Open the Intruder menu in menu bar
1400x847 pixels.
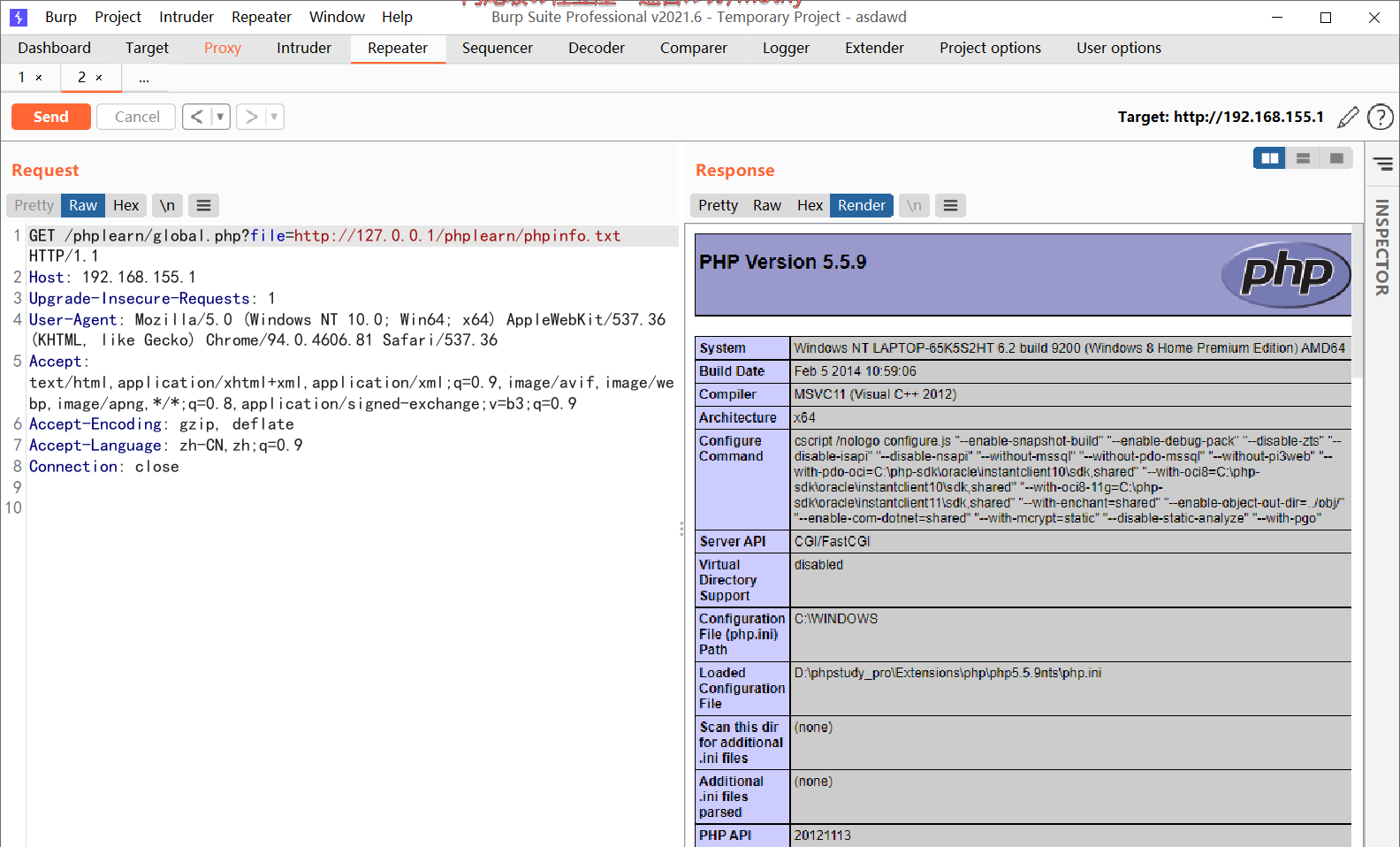(x=186, y=17)
